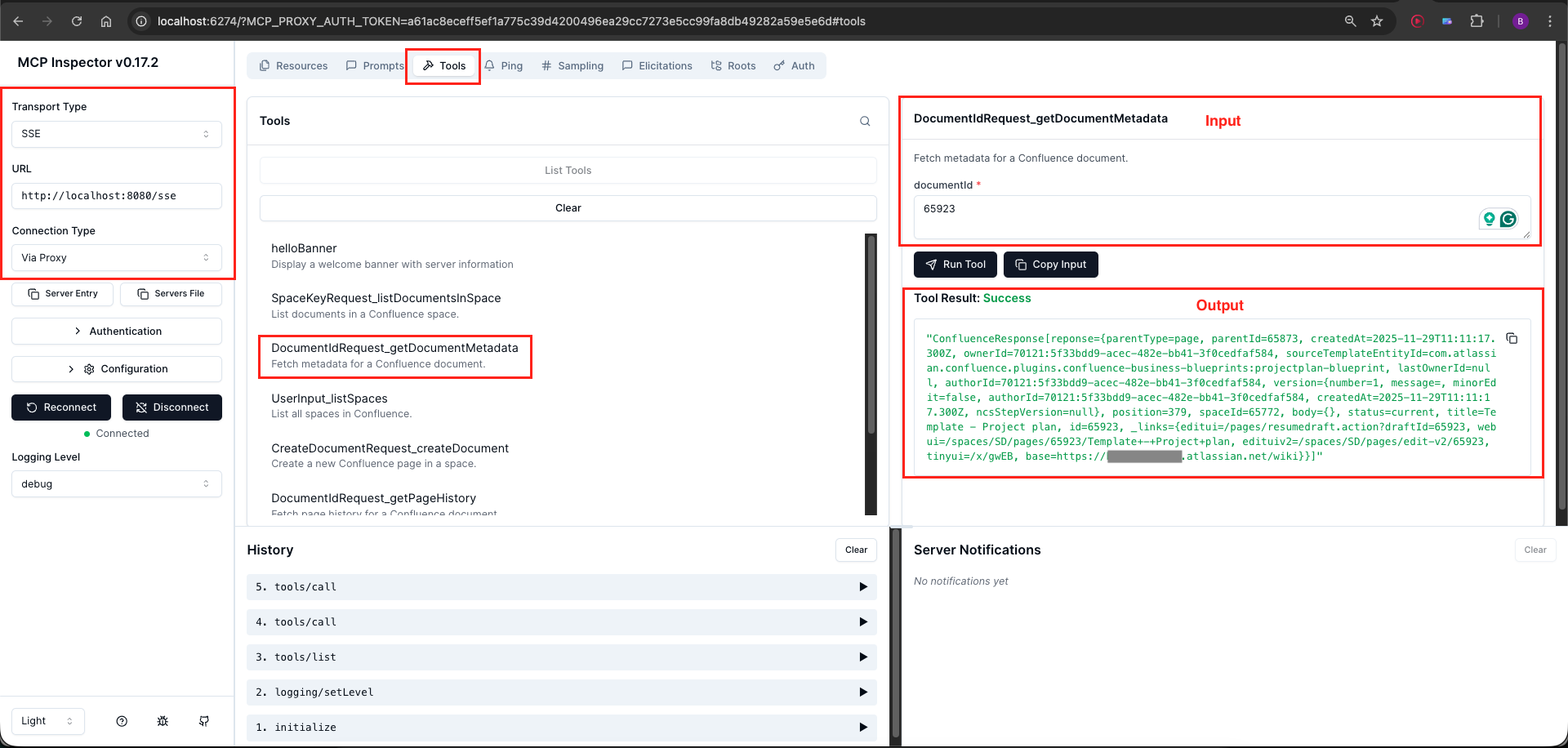The width and height of the screenshot is (1568, 748).
Task: Open the Logging Level dropdown set to debug
Action: click(116, 483)
